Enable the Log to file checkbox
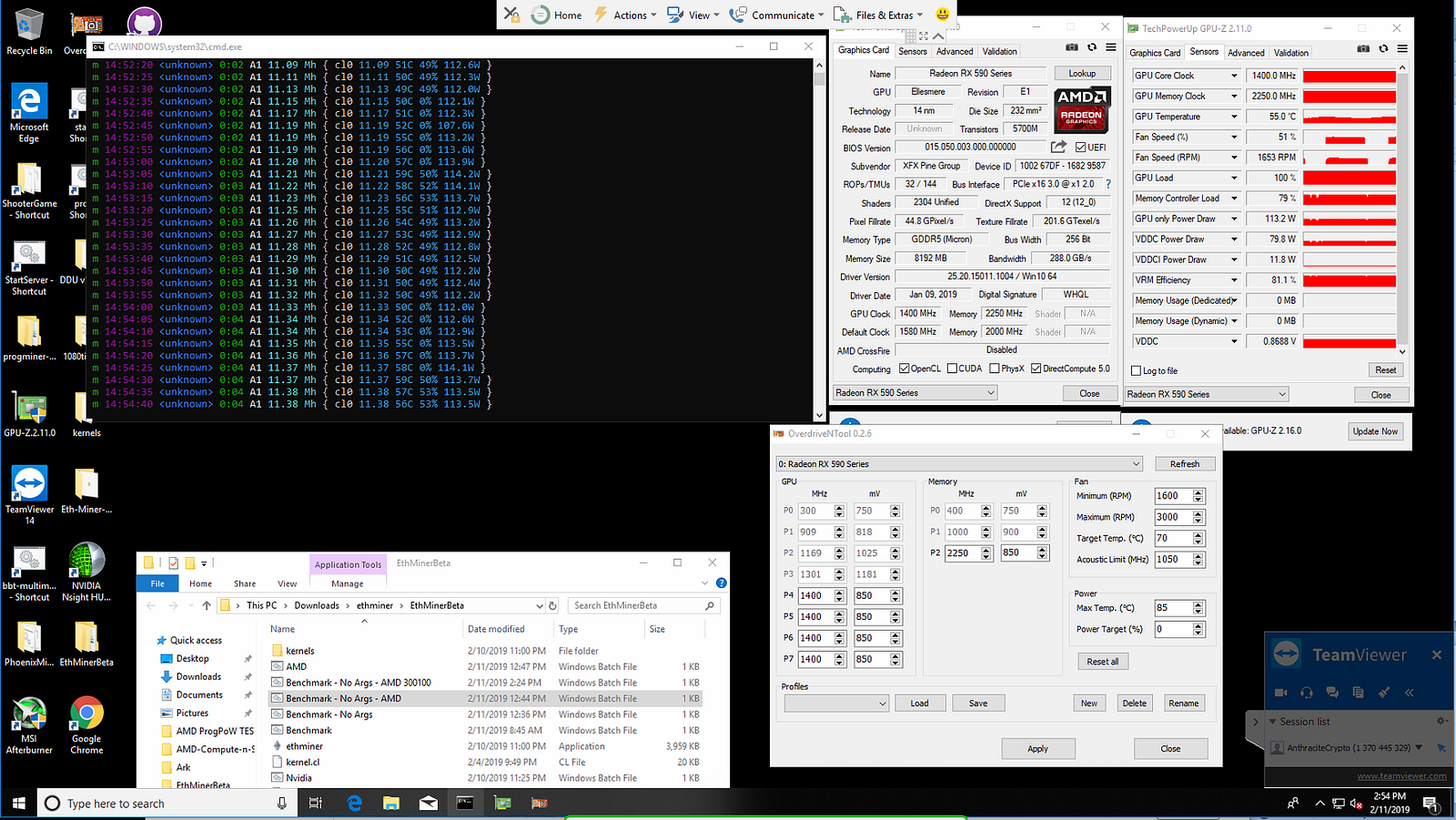Image resolution: width=1456 pixels, height=820 pixels. pos(1136,370)
